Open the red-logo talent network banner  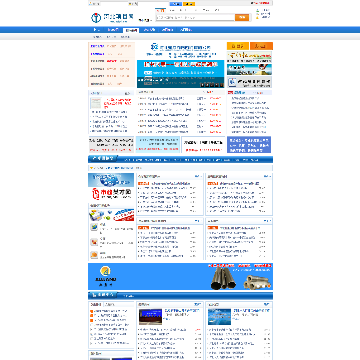[x=111, y=193]
